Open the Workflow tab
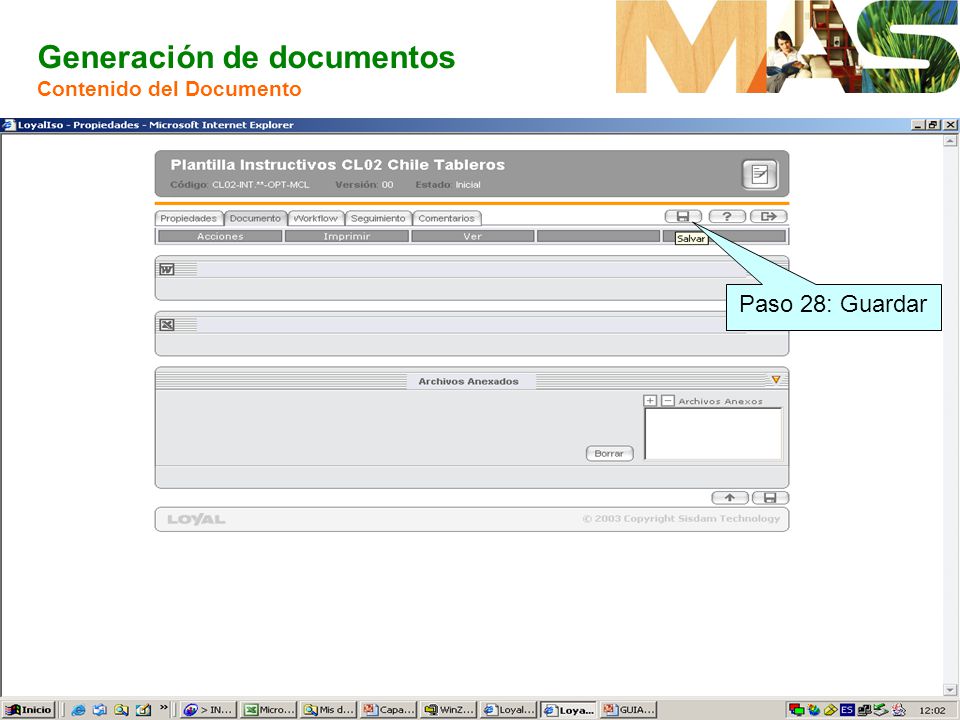The height and width of the screenshot is (720, 960). pos(316,219)
